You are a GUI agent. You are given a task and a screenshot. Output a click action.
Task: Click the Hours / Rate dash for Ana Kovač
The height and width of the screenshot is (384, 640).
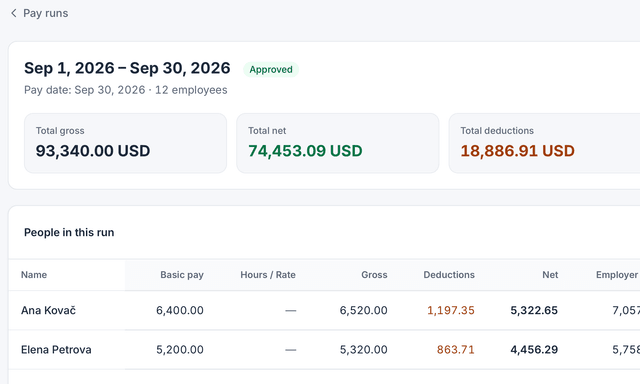(290, 311)
